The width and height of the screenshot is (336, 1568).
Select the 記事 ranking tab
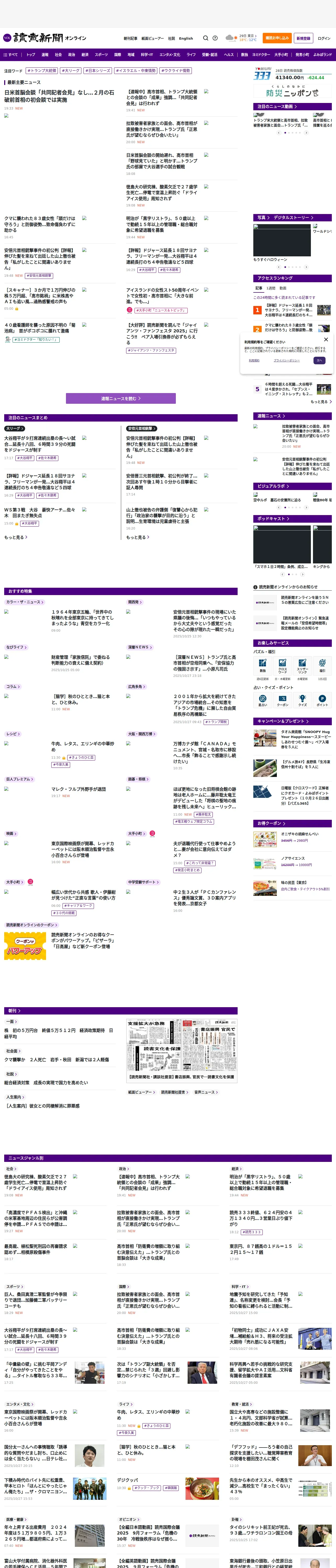259,288
